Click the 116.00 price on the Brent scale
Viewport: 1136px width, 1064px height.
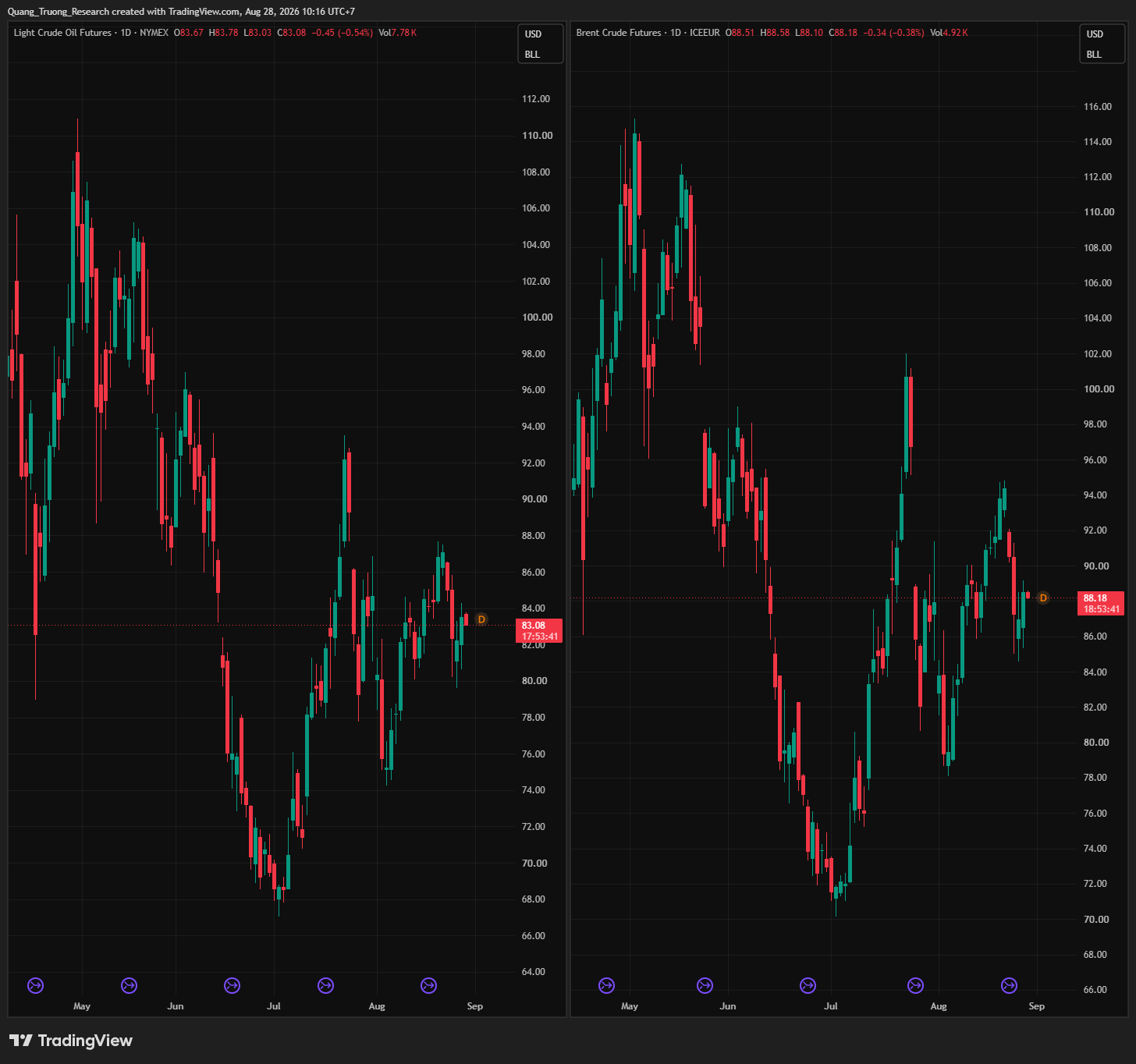[1098, 107]
